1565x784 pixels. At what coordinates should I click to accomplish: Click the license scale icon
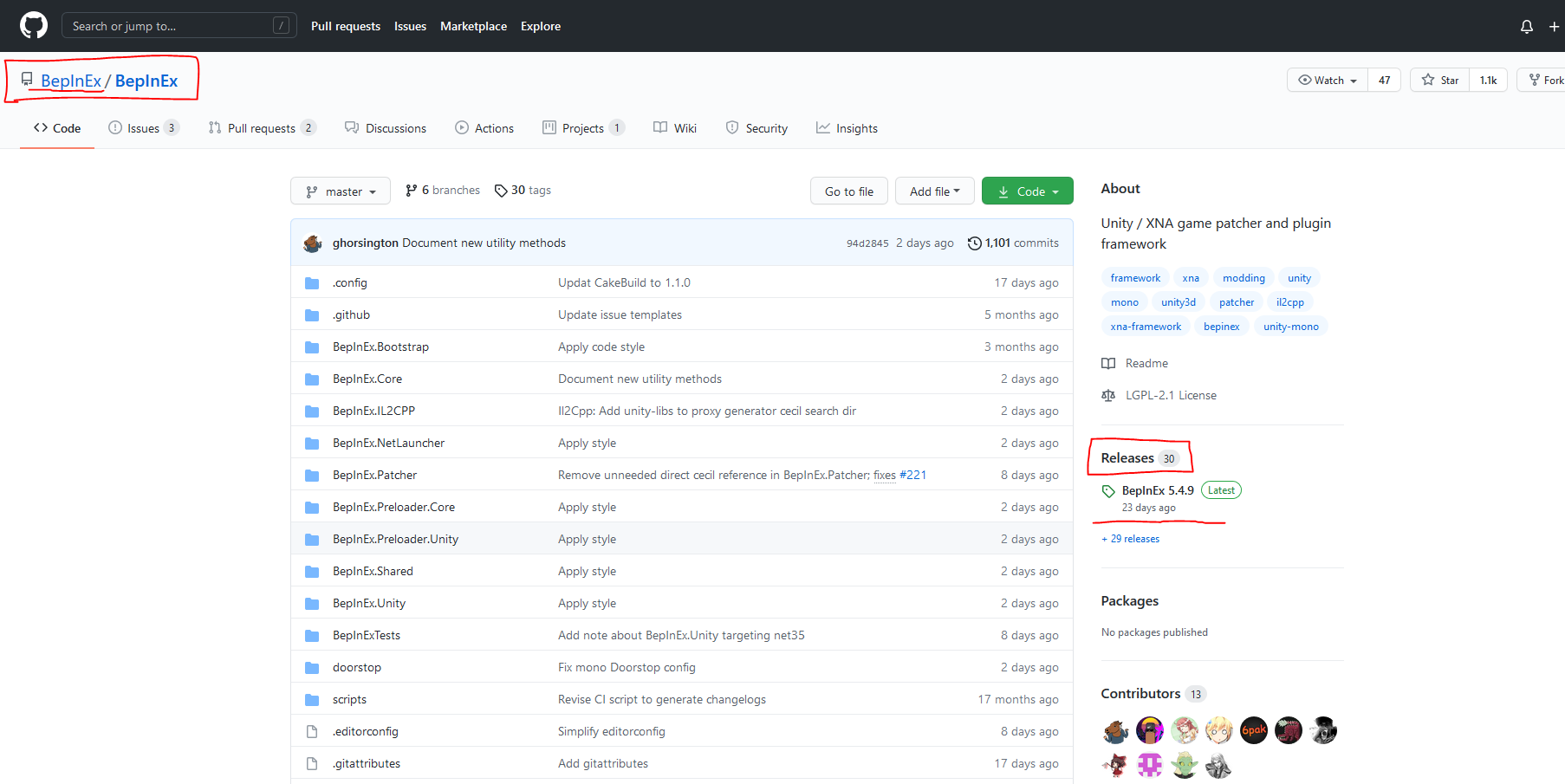(x=1108, y=396)
